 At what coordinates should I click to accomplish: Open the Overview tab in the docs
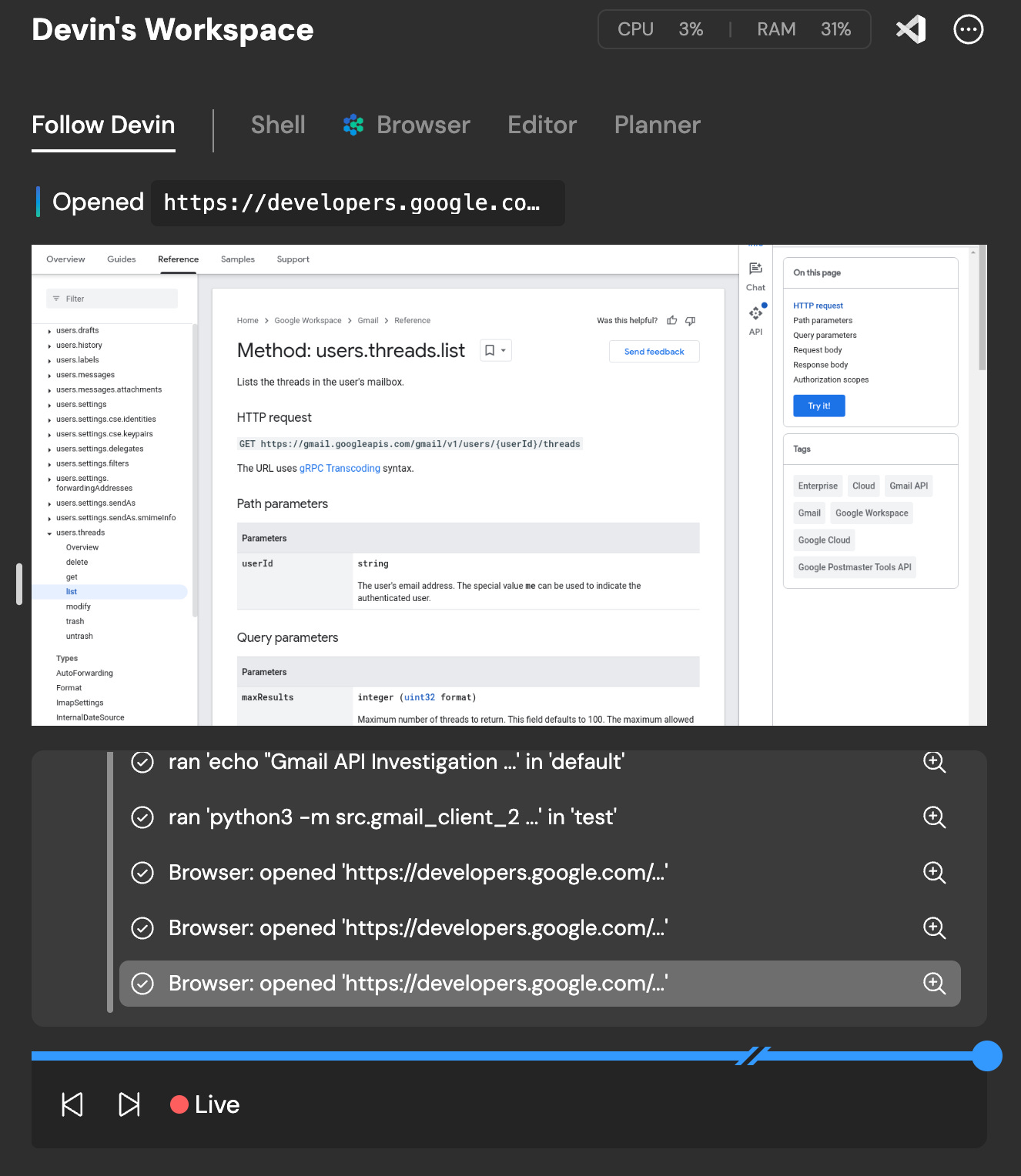65,259
